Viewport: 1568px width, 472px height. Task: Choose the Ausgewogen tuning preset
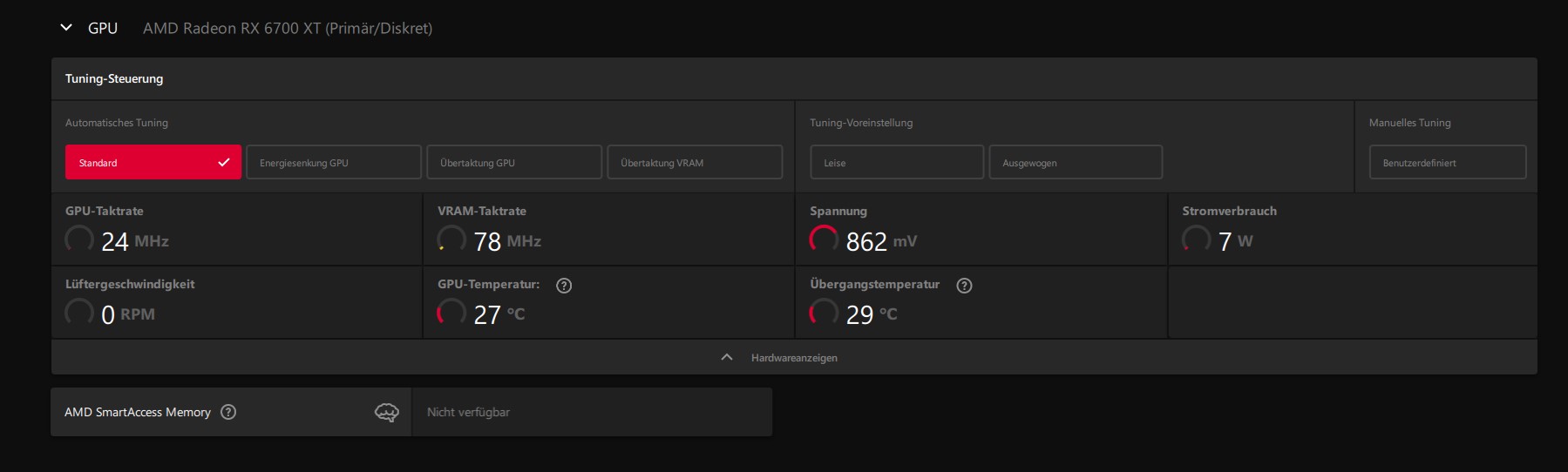[1076, 162]
